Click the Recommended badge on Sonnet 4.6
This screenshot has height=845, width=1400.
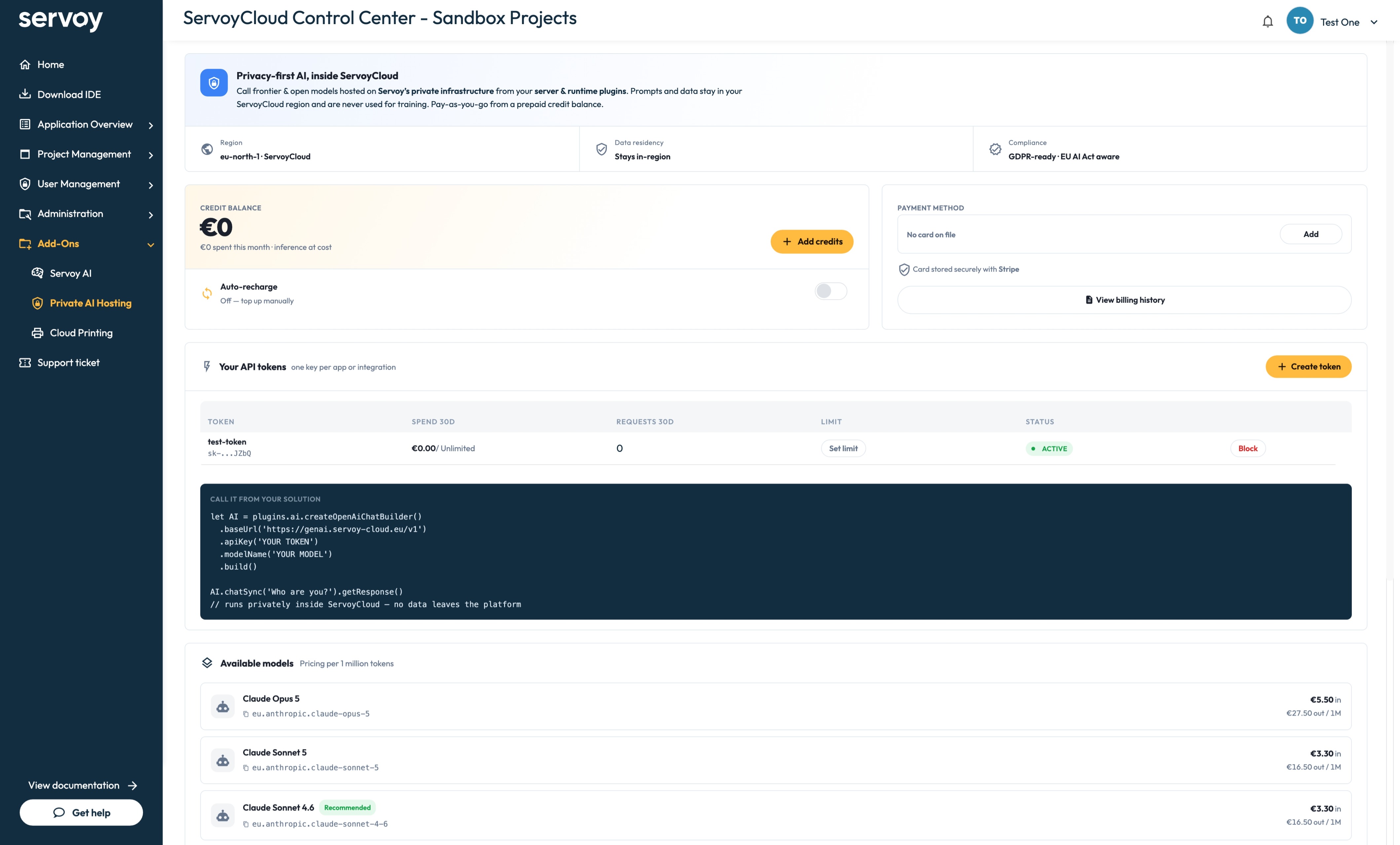coord(347,808)
